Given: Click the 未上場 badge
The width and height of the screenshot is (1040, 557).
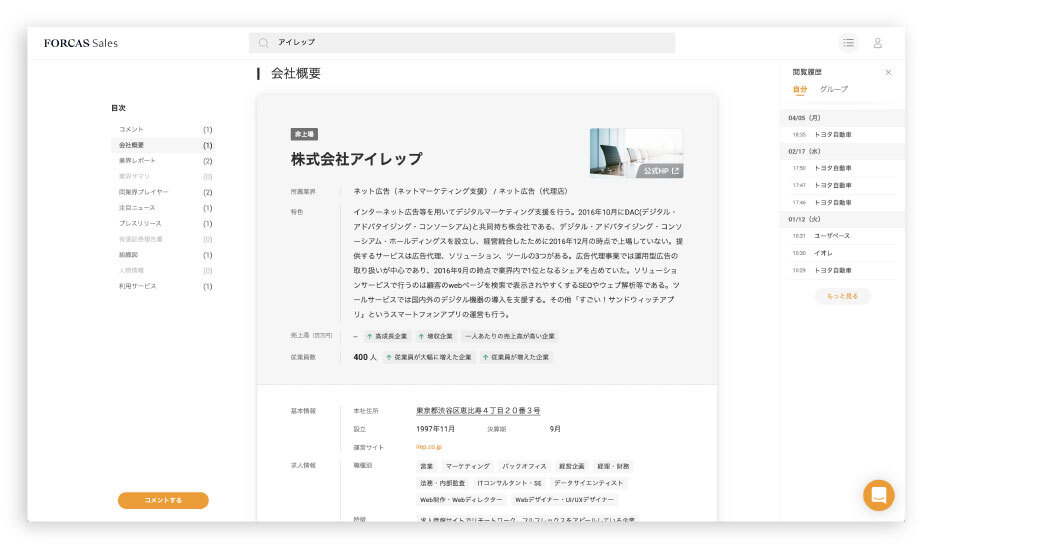Looking at the screenshot, I should click(x=304, y=135).
